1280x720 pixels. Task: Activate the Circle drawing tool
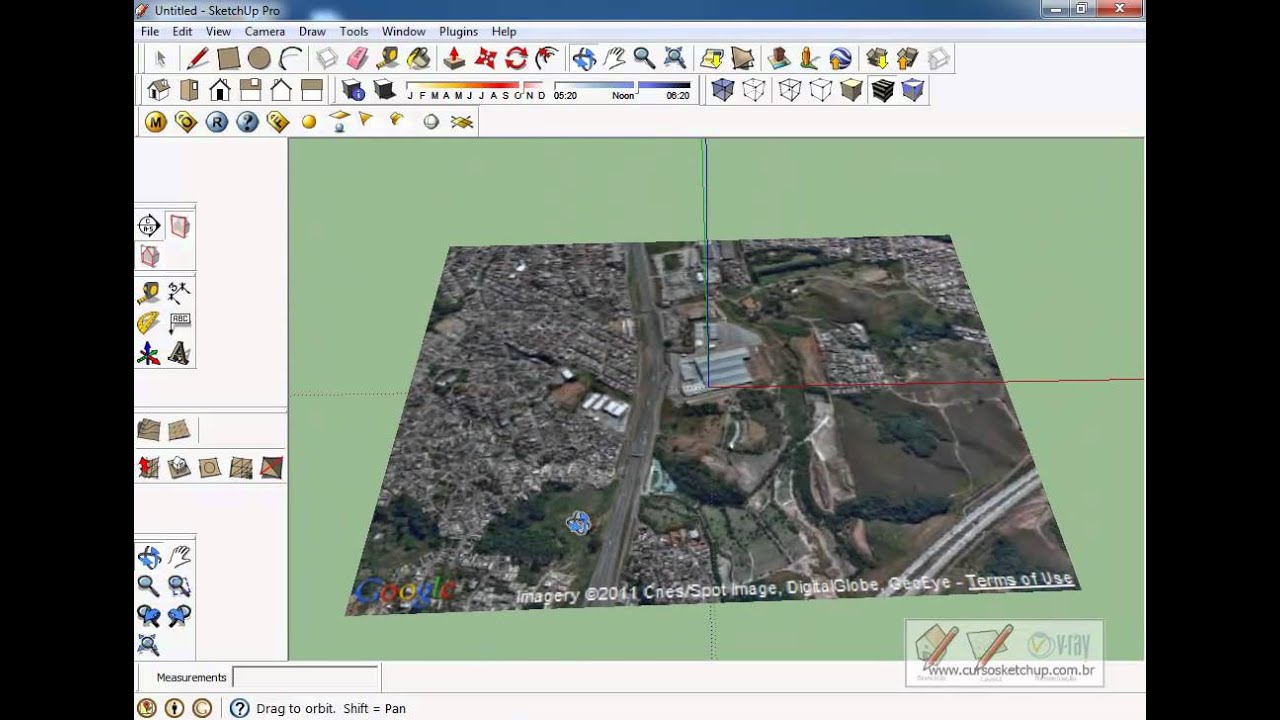[x=259, y=59]
